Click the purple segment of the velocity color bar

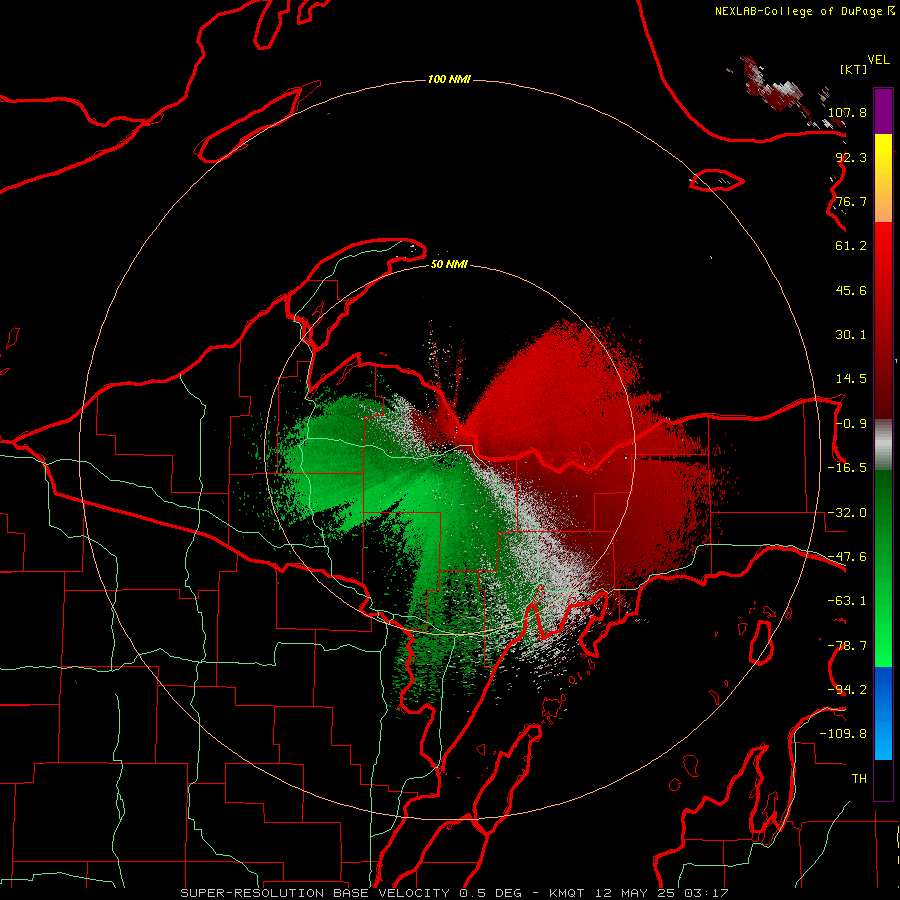(883, 111)
